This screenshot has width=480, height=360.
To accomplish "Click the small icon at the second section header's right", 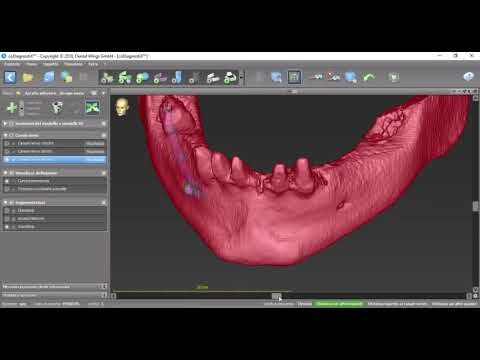I will 104,135.
